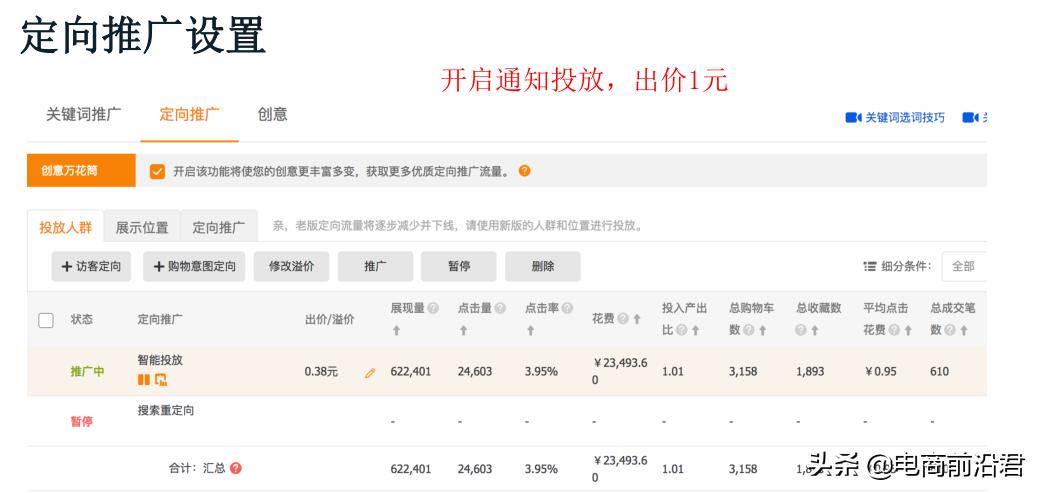Sort by 投入产出比 using its arrow
Image resolution: width=1040 pixels, height=493 pixels.
tap(695, 330)
